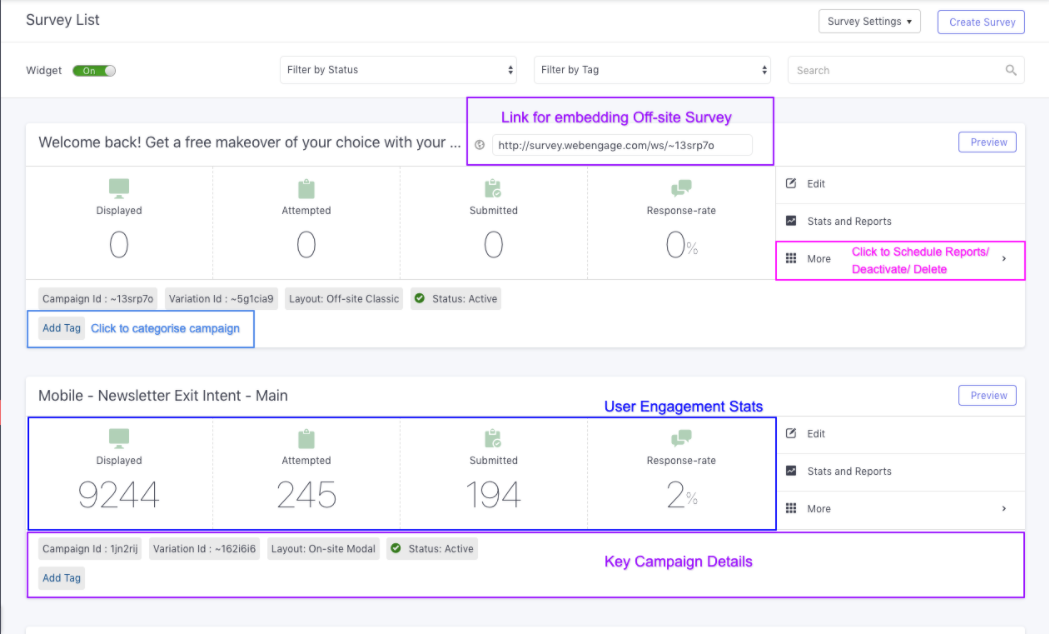Image resolution: width=1049 pixels, height=634 pixels.
Task: Click the Submitted clipboard icon in Welcome back card
Action: coord(493,189)
